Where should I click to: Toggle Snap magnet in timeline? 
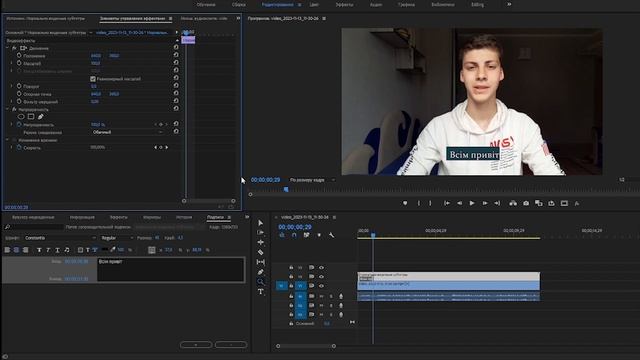pos(294,235)
